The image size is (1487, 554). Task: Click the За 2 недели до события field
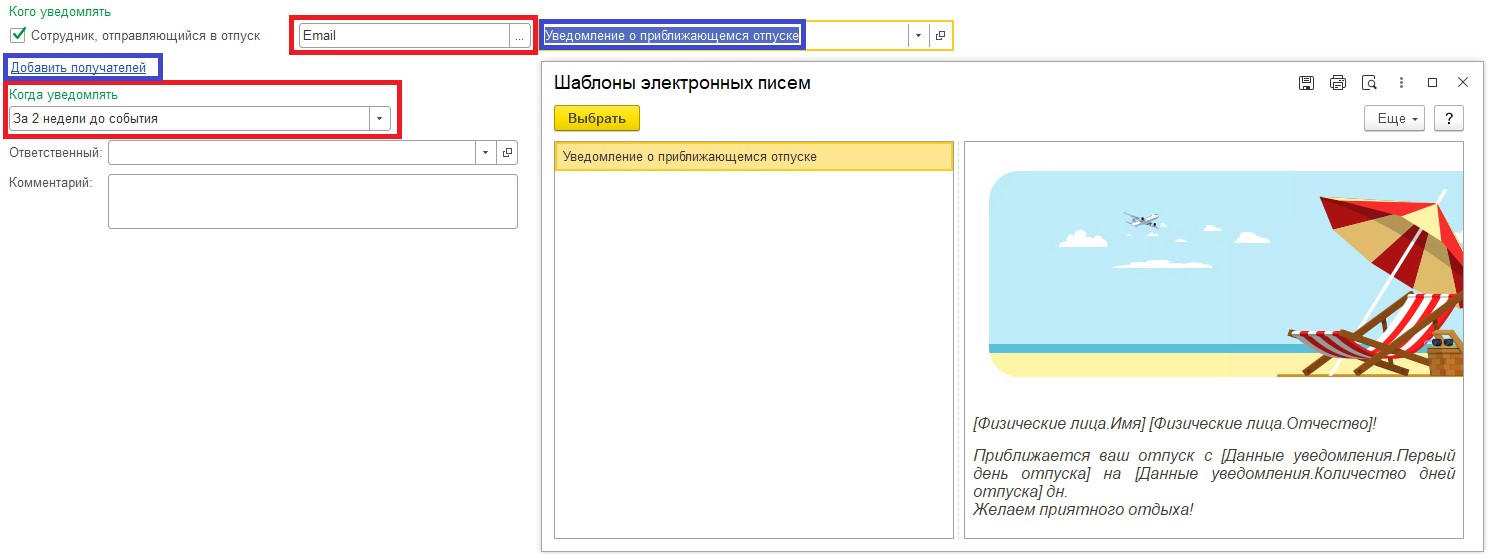(x=189, y=118)
